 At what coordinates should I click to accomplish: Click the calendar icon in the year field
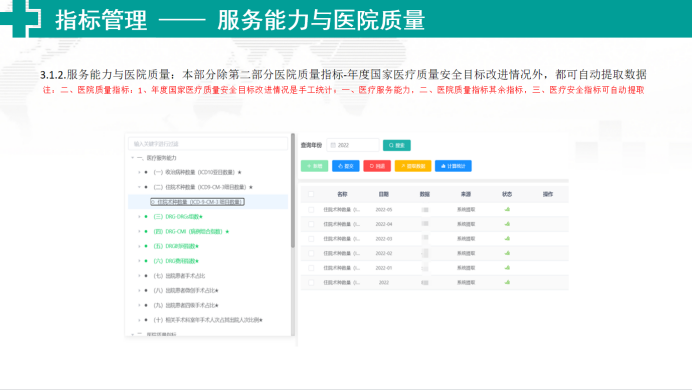coord(333,145)
